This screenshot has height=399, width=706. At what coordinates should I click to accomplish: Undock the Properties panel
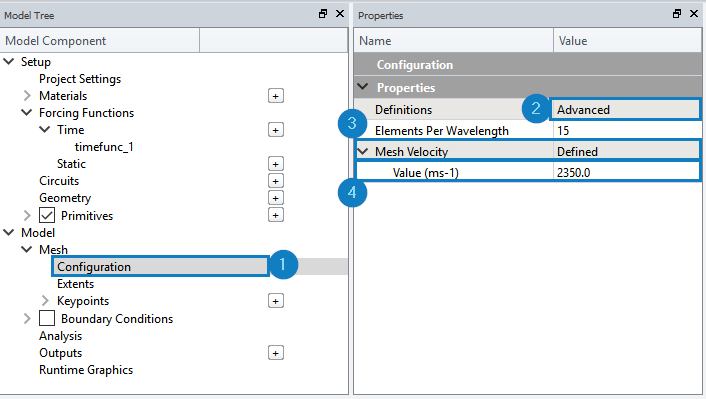tap(677, 14)
